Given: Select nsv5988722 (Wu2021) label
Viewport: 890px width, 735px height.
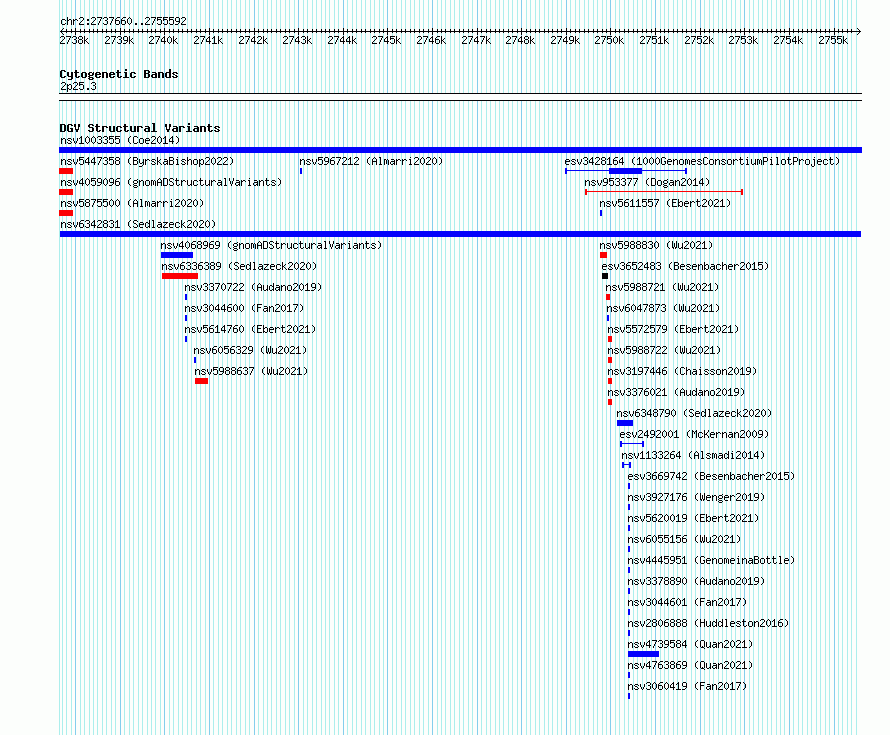Looking at the screenshot, I should point(664,350).
